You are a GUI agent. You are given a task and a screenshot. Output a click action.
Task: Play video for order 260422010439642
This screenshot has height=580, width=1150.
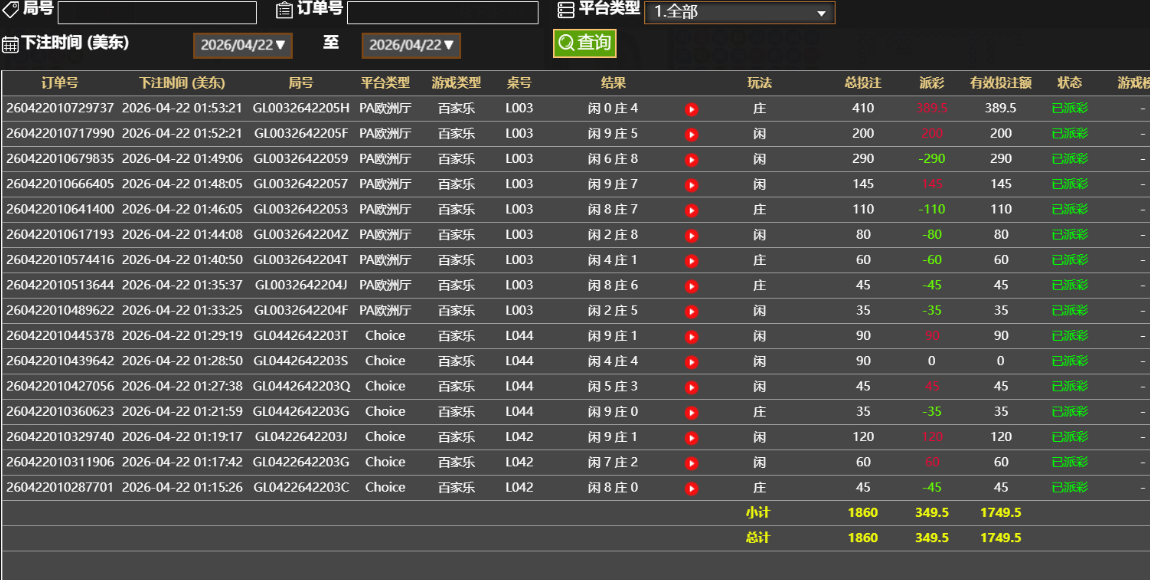pos(691,362)
